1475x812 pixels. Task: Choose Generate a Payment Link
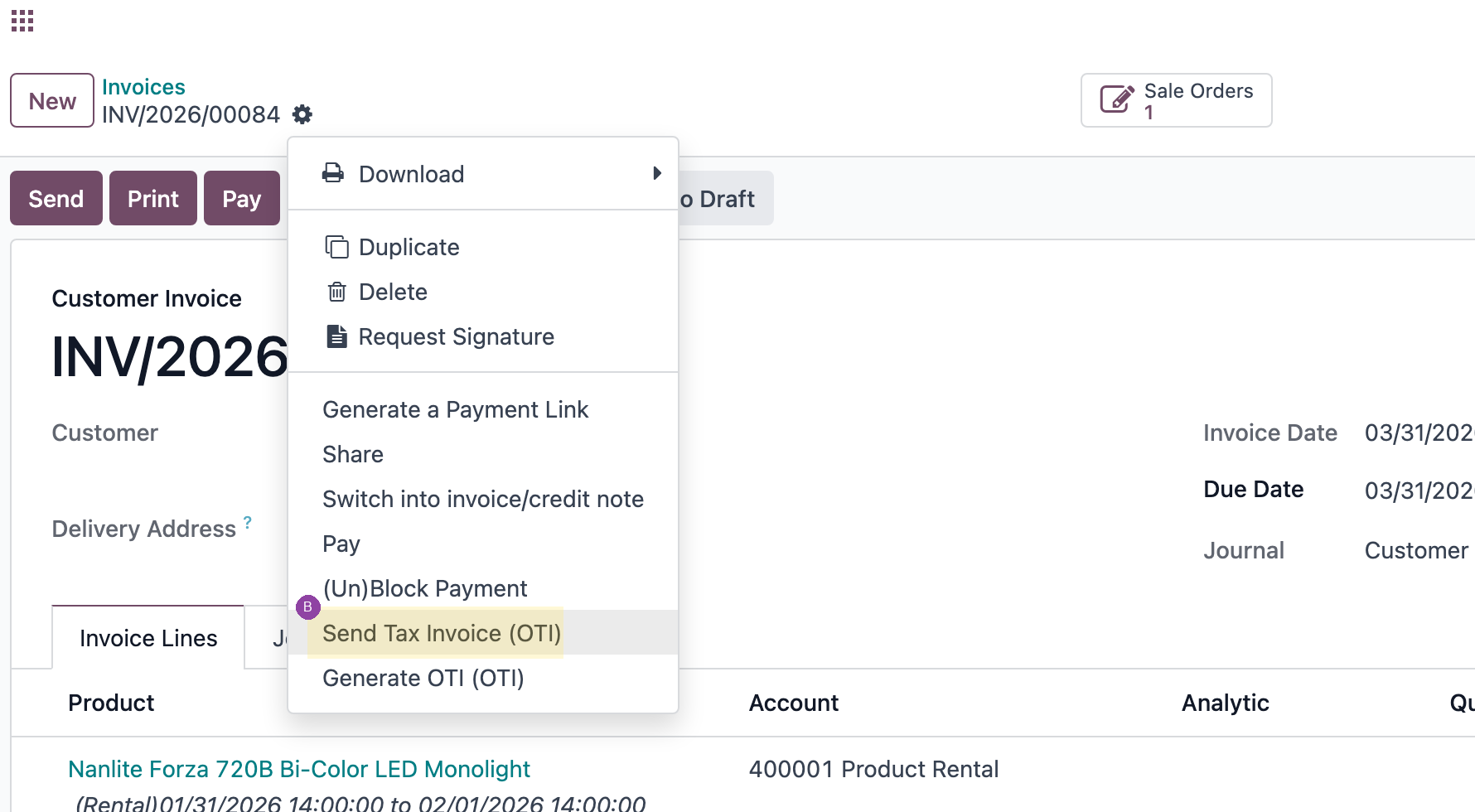click(483, 409)
